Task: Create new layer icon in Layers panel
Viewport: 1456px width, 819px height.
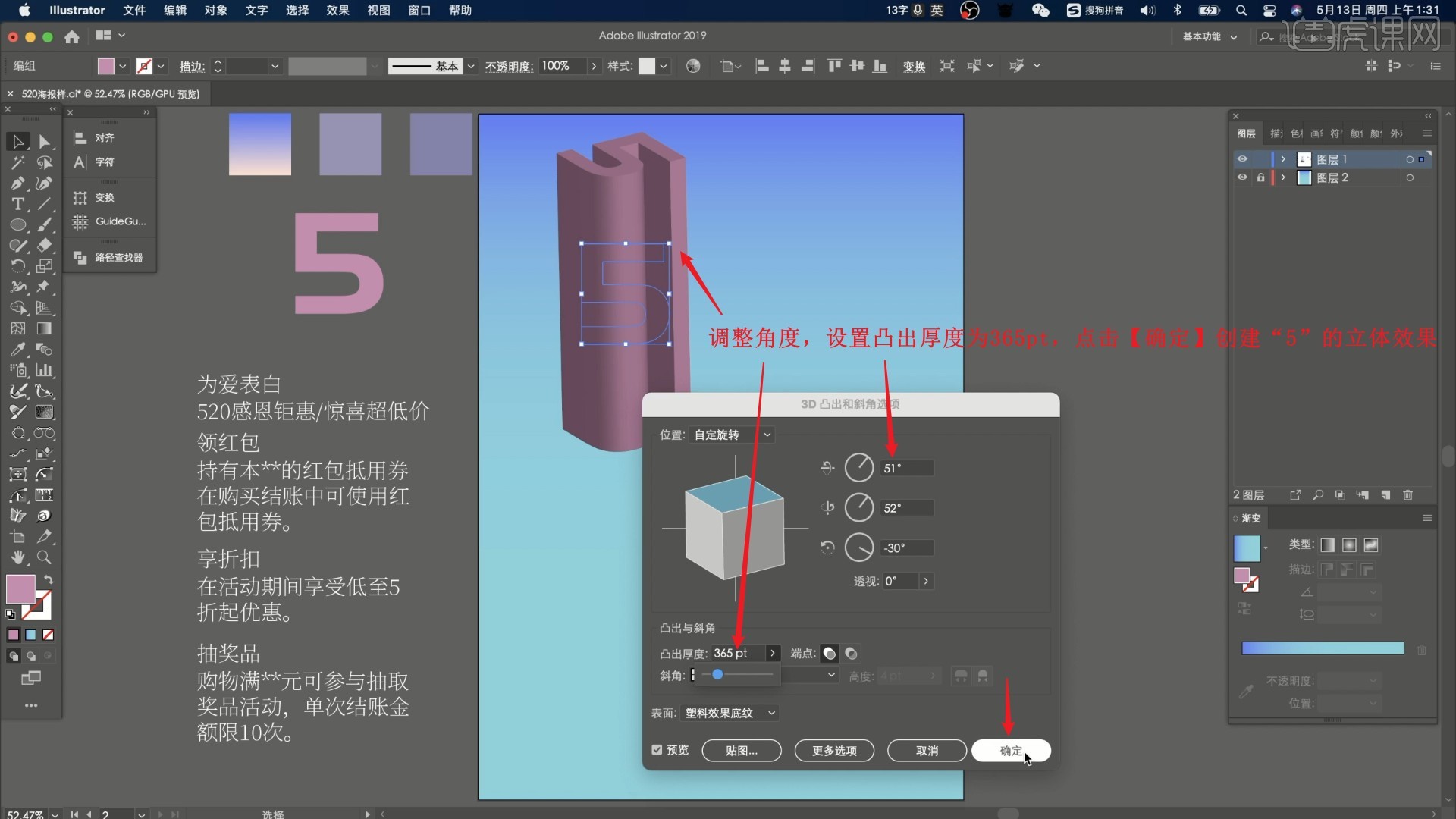Action: click(x=1385, y=495)
